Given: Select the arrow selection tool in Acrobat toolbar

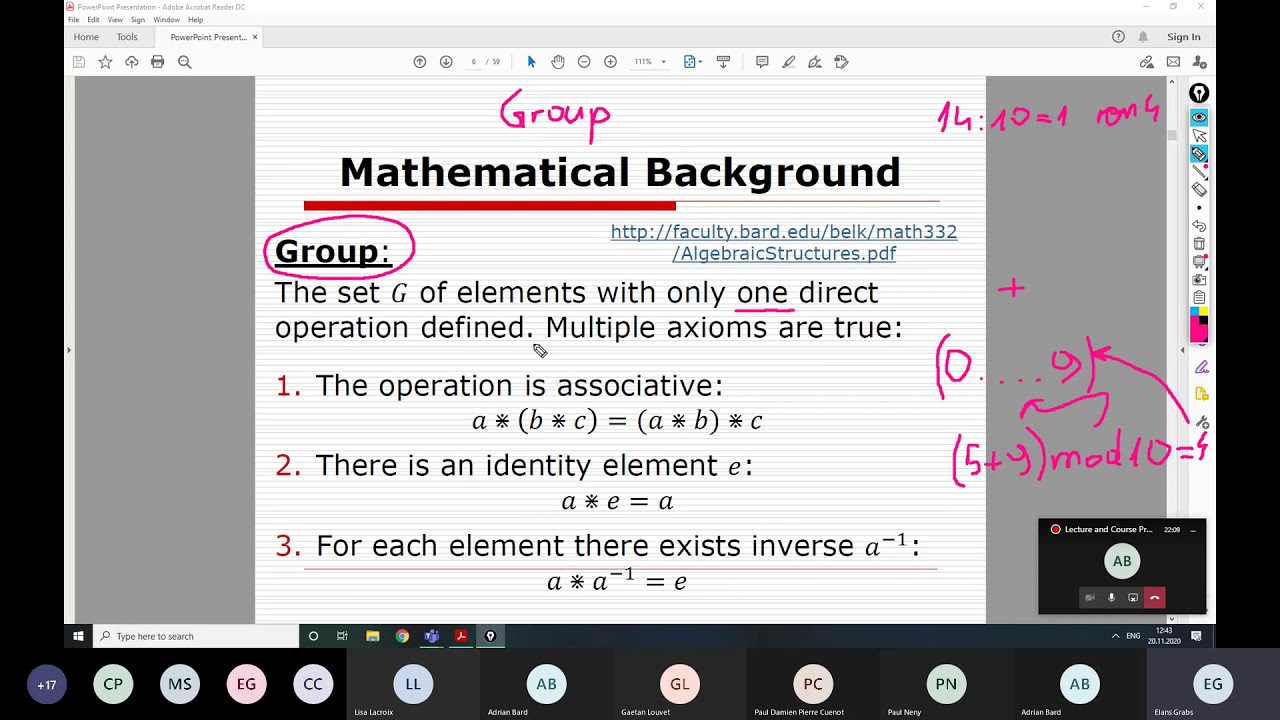Looking at the screenshot, I should (531, 62).
